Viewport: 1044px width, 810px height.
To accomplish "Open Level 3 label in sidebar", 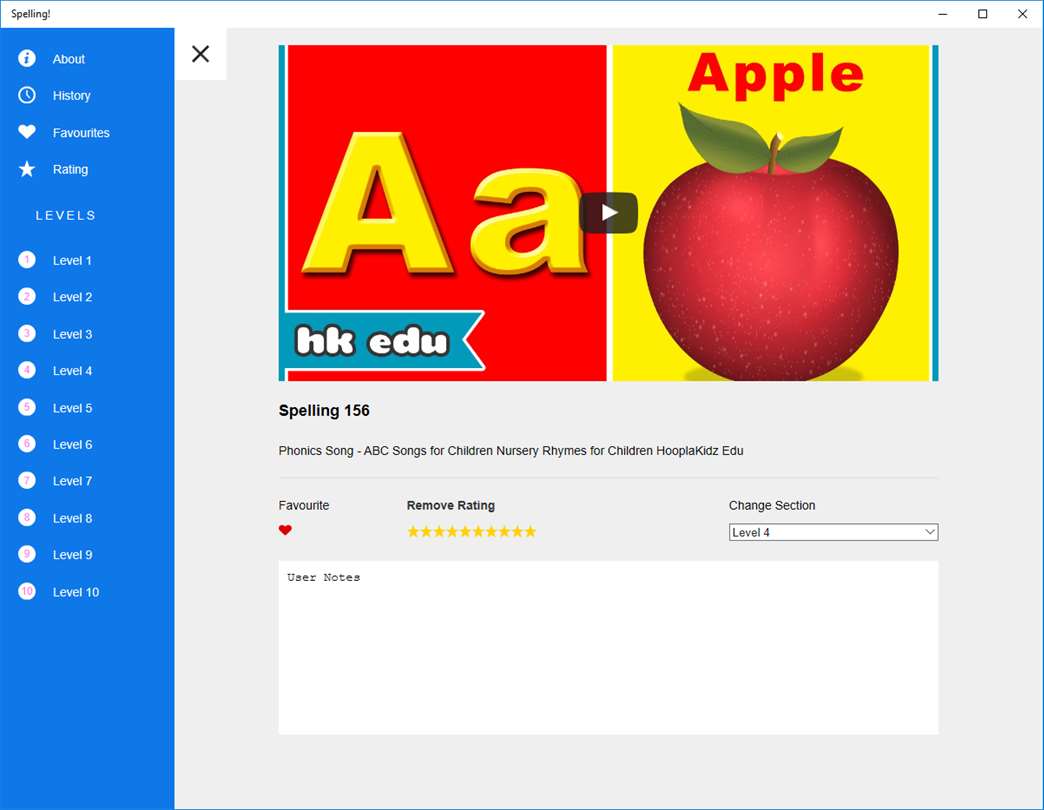I will point(72,334).
